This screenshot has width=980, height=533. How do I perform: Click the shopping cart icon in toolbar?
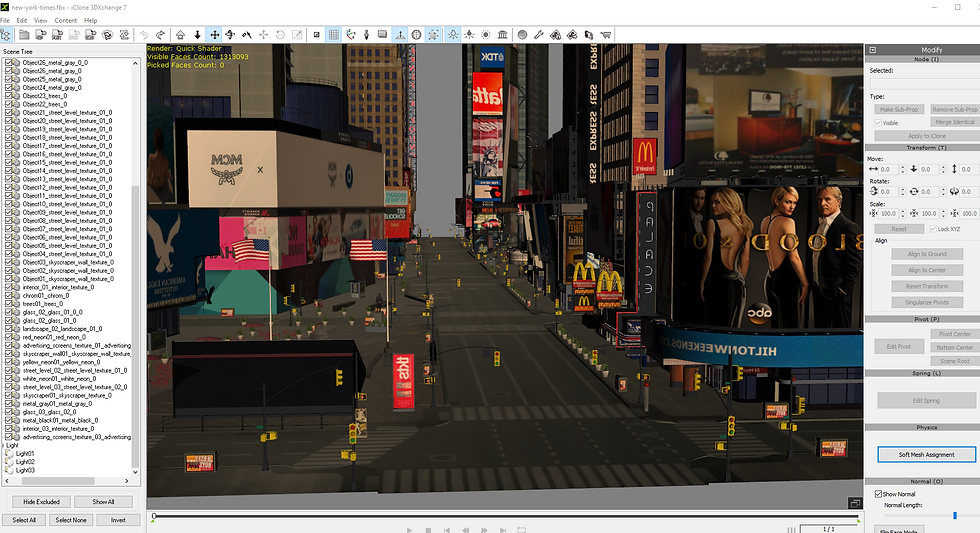[x=605, y=35]
